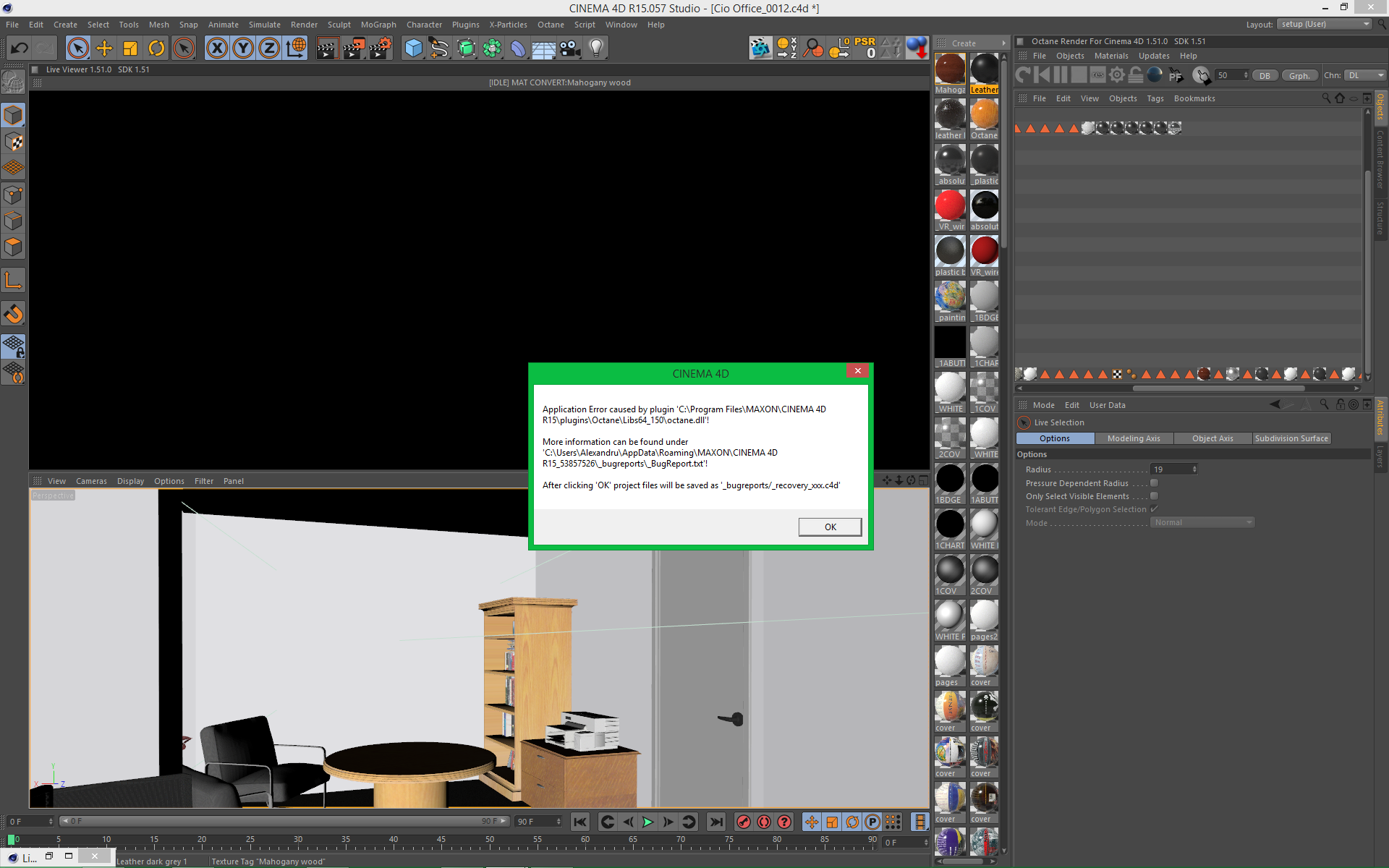Open Edit Render Settings icon

tap(380, 48)
